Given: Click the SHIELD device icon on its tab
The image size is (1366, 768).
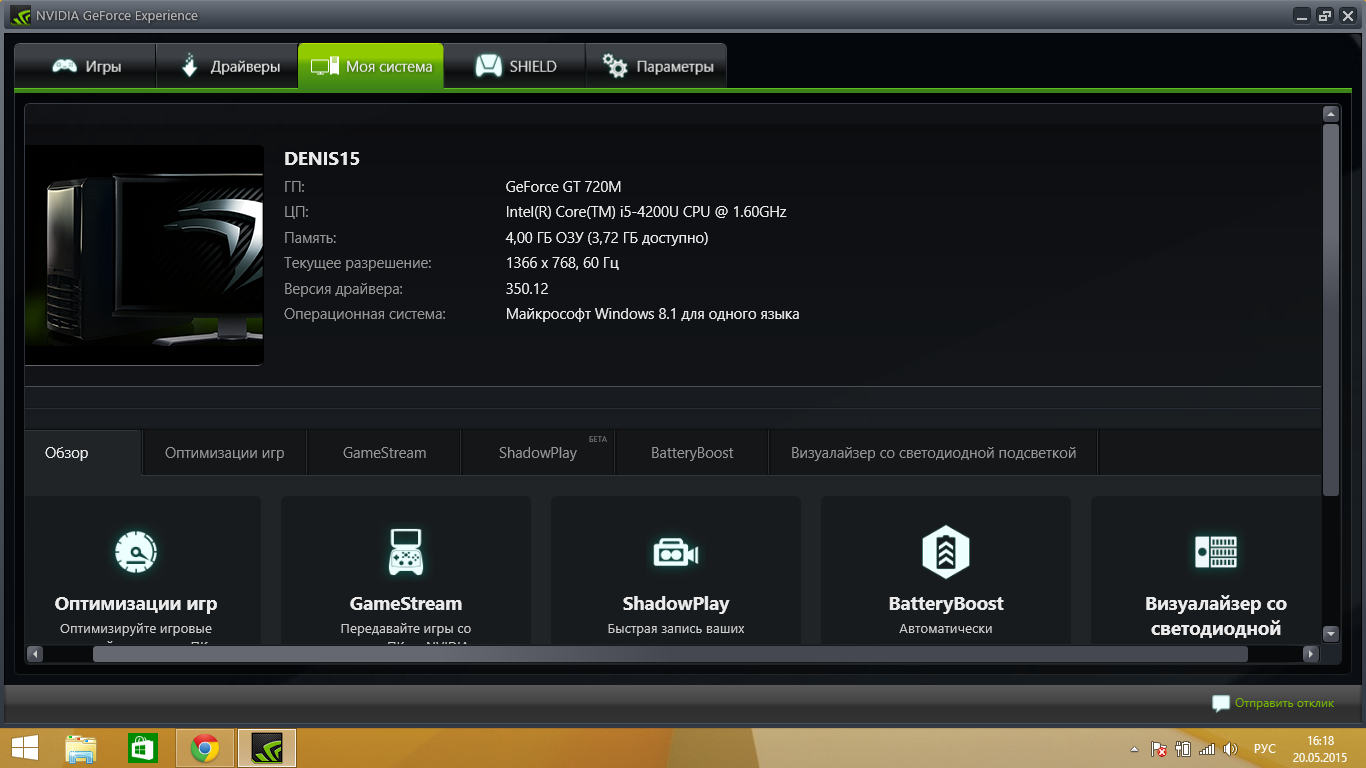Looking at the screenshot, I should [x=488, y=67].
